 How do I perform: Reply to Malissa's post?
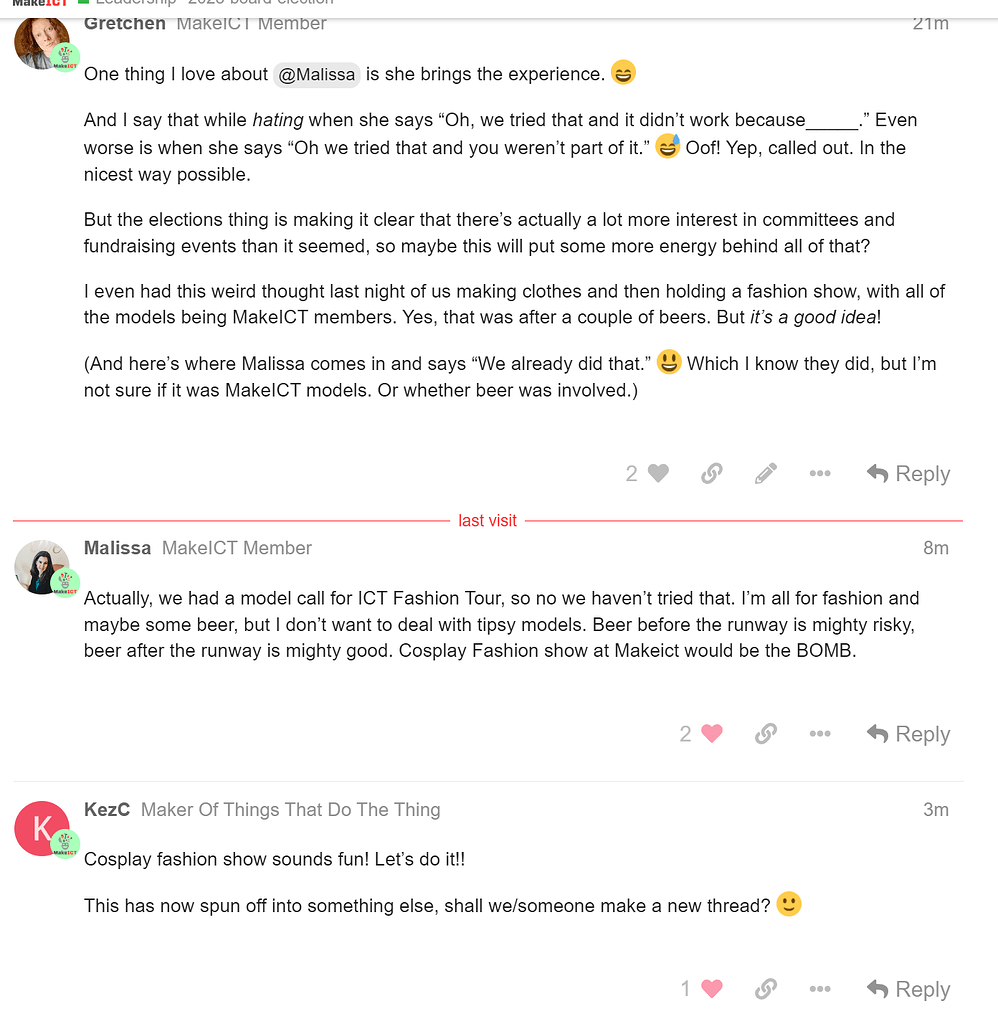coord(908,734)
